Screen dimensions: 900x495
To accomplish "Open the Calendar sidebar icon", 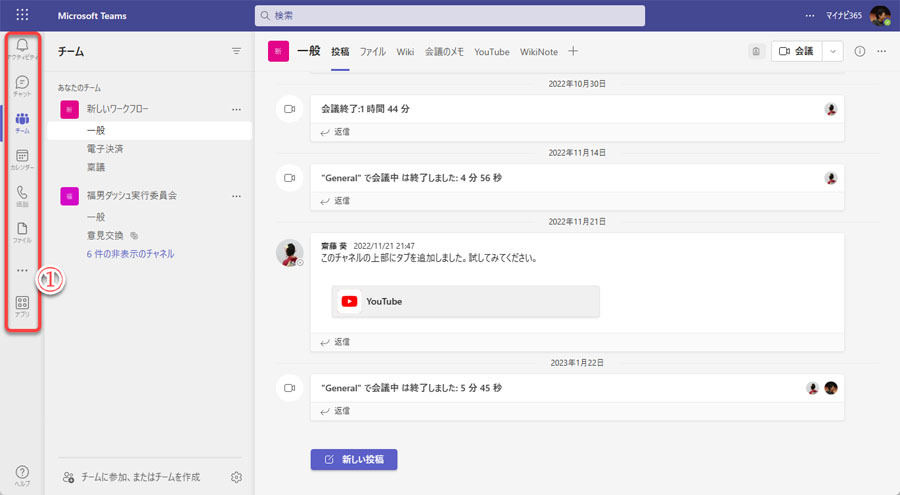I will coord(22,158).
